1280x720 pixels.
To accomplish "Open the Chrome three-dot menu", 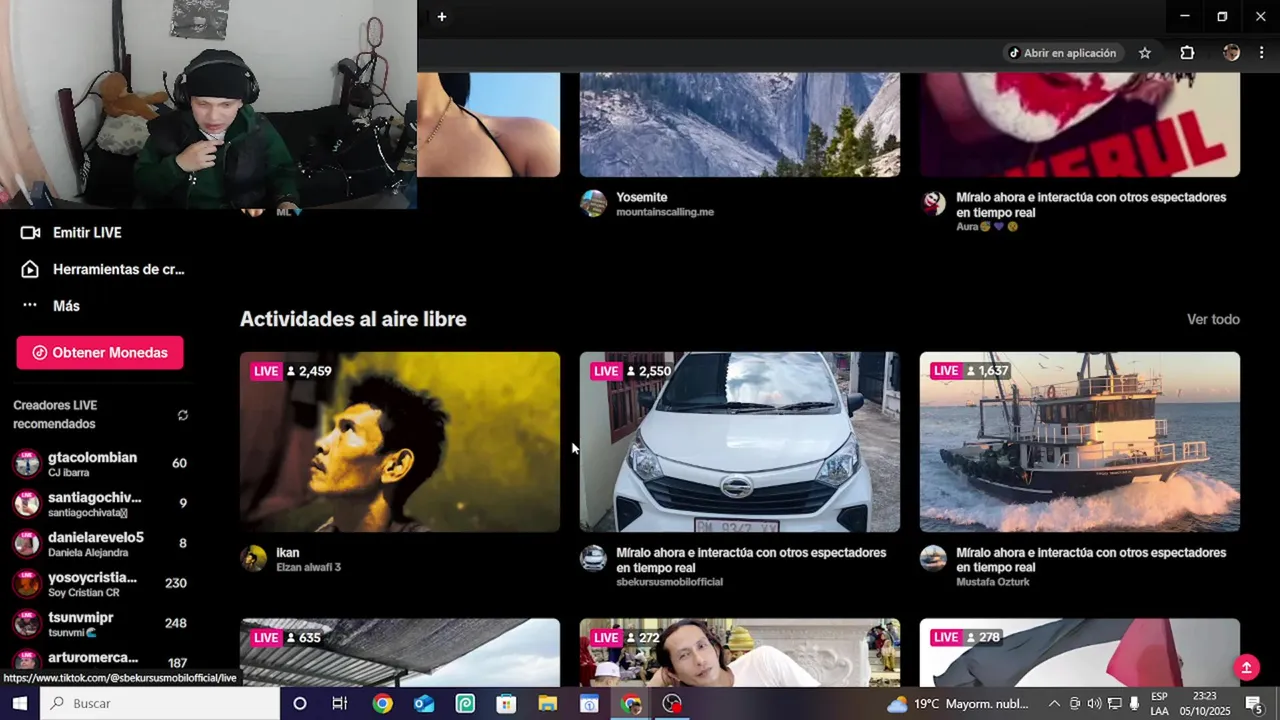I will [x=1264, y=53].
